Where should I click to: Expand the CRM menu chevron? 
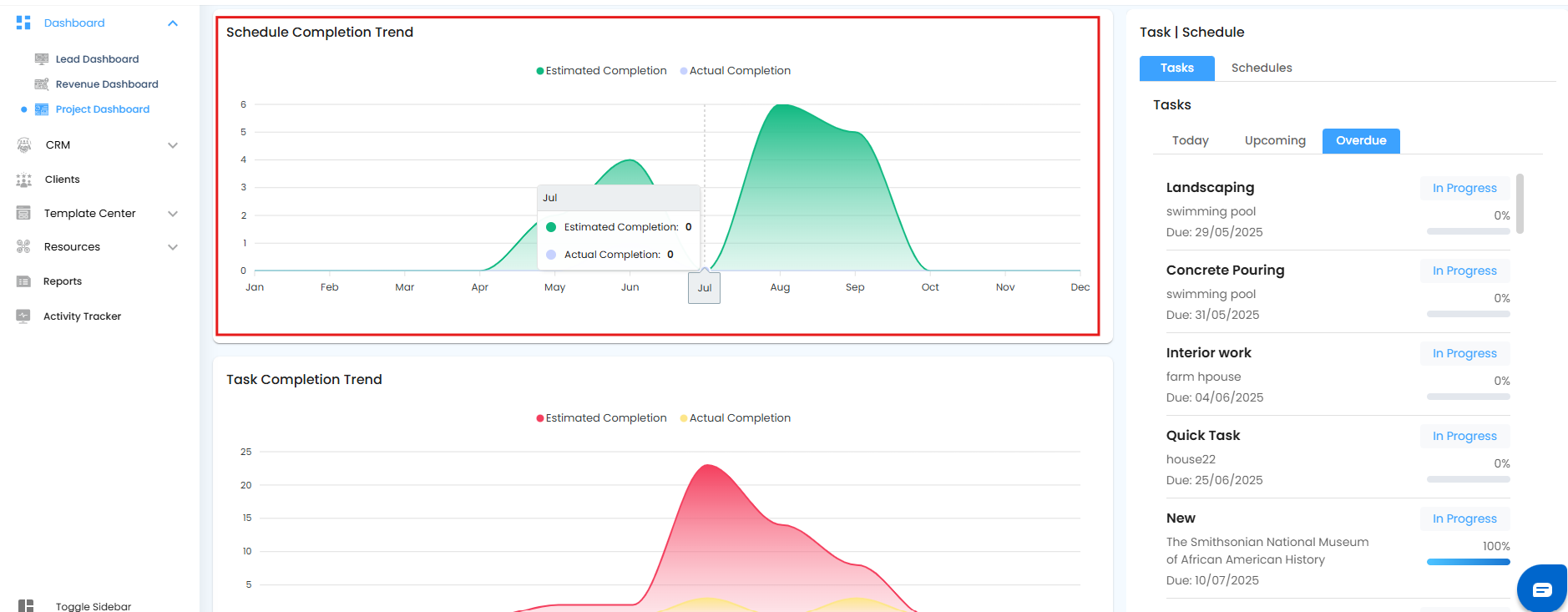(x=173, y=145)
